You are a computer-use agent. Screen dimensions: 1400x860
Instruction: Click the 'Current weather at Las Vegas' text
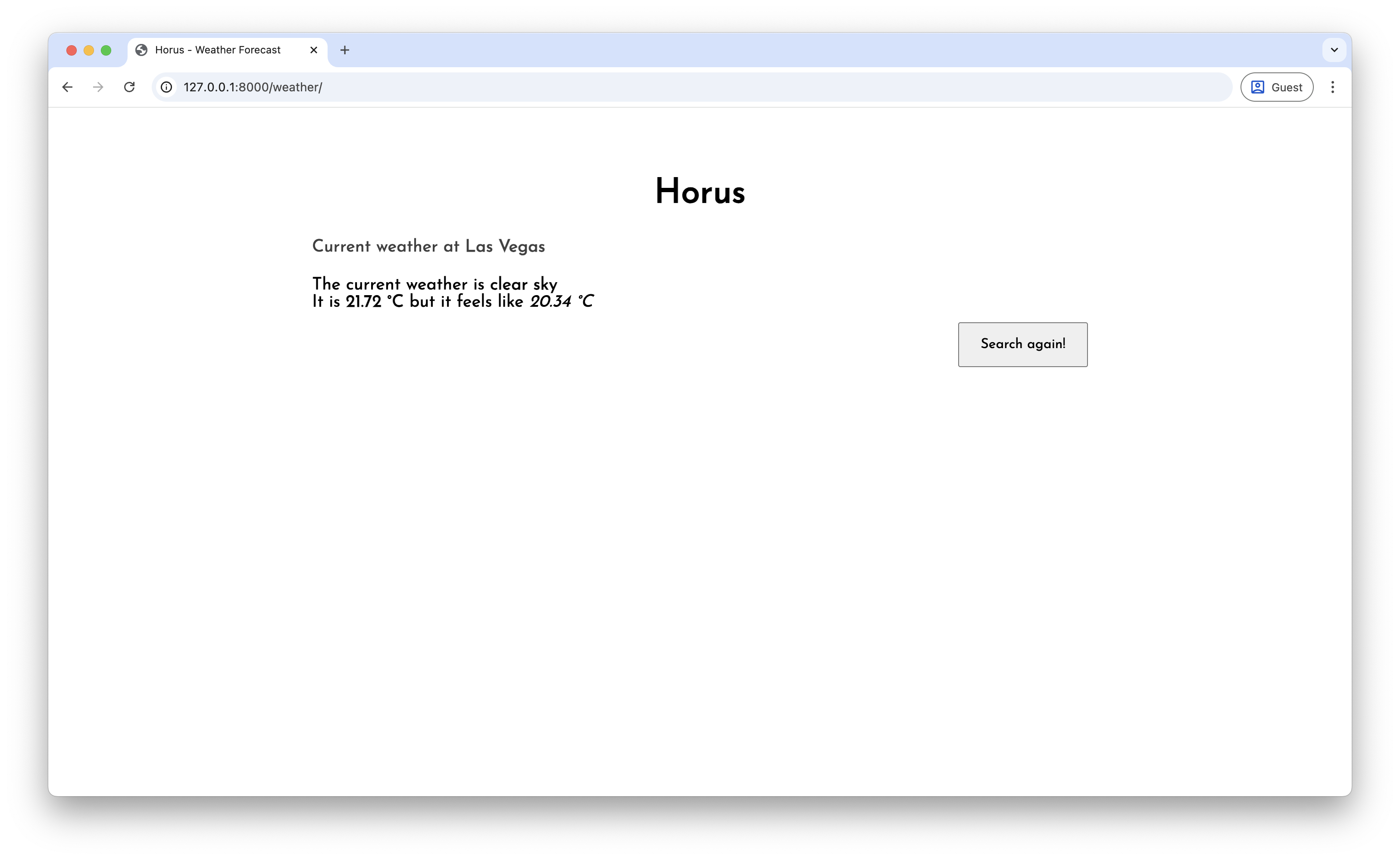[428, 246]
